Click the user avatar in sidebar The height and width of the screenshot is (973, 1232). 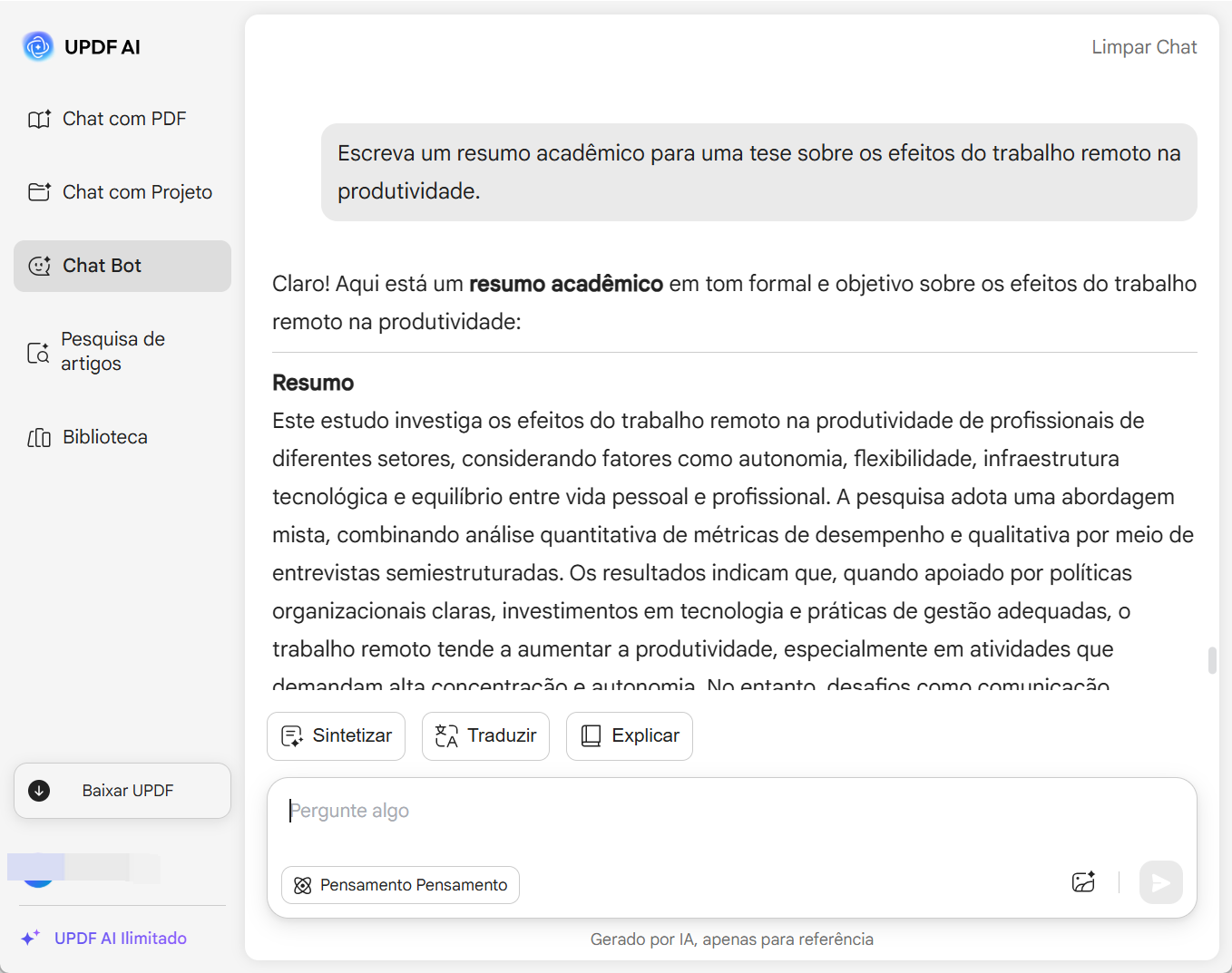[38, 871]
